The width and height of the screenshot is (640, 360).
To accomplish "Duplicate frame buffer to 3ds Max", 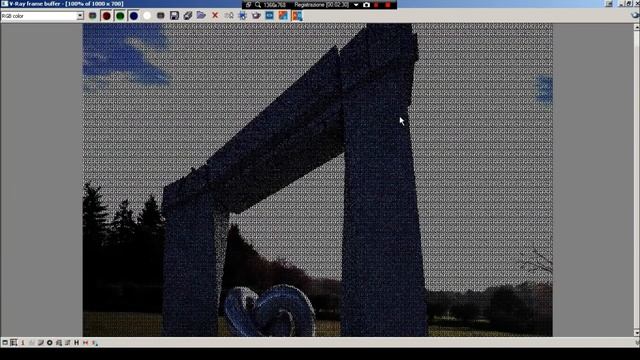I will (x=229, y=16).
